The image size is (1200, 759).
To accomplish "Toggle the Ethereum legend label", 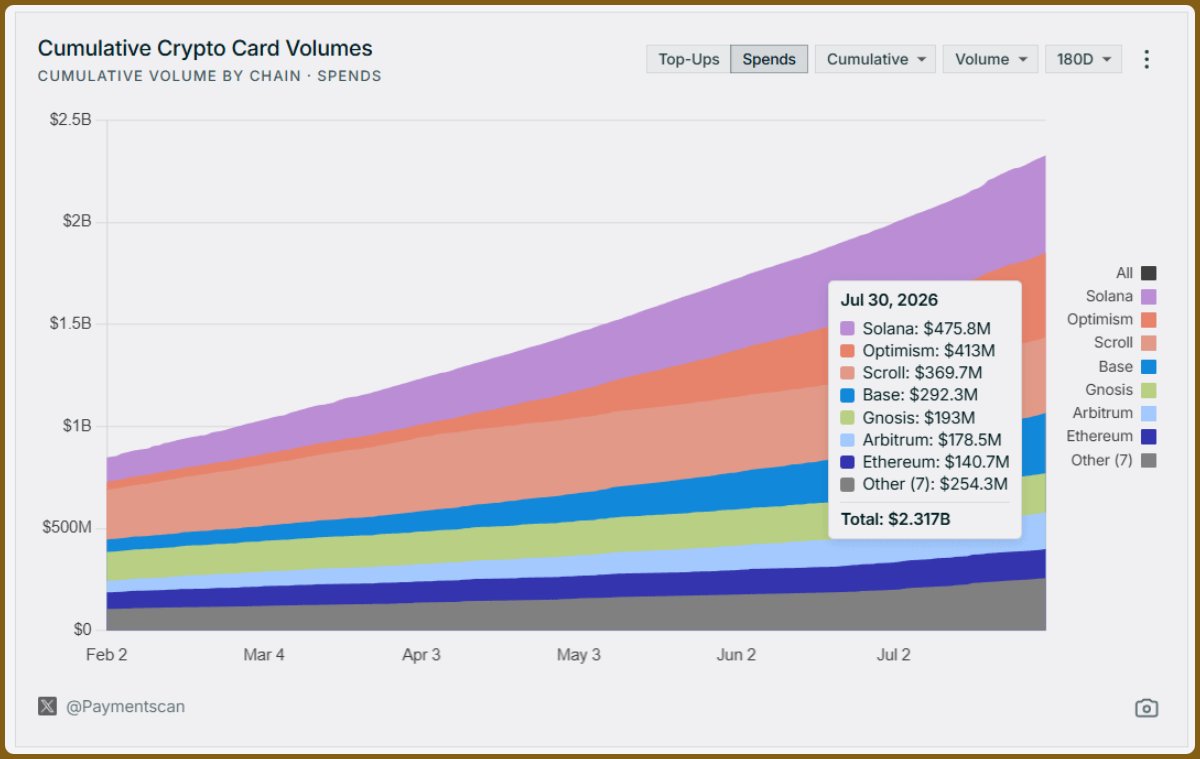I will point(1100,437).
